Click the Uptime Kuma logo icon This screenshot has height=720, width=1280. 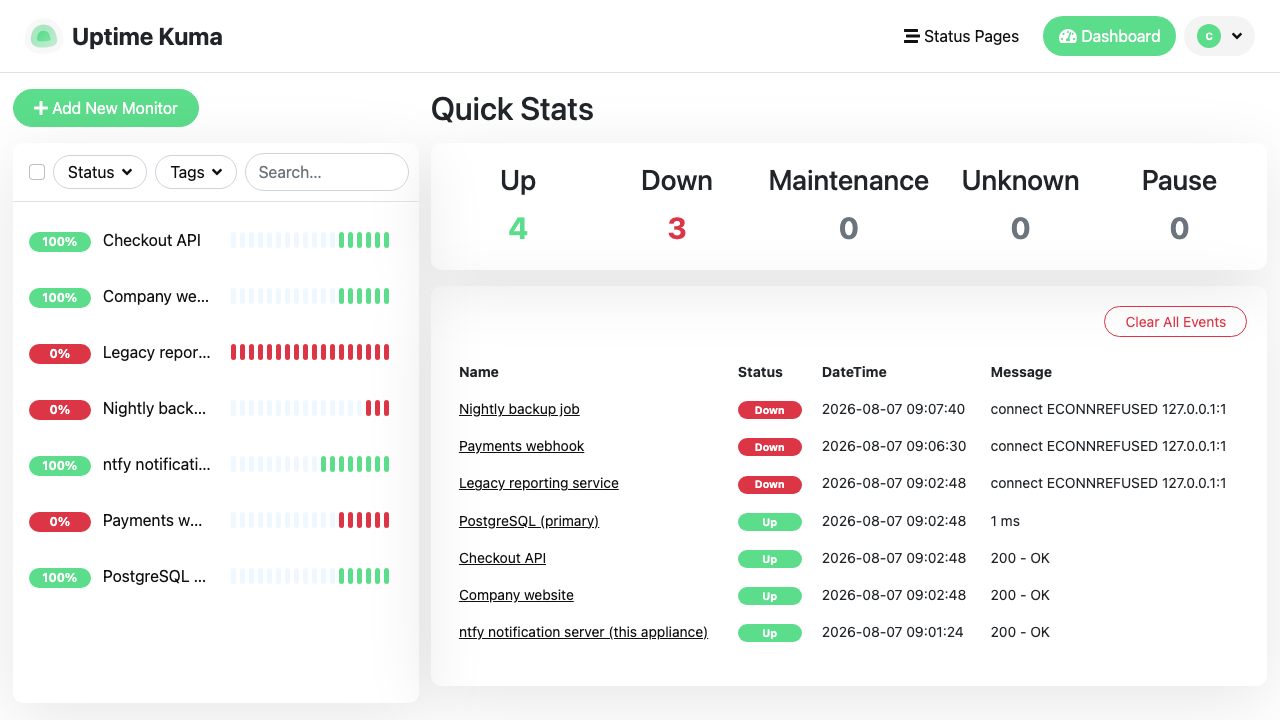[x=43, y=37]
